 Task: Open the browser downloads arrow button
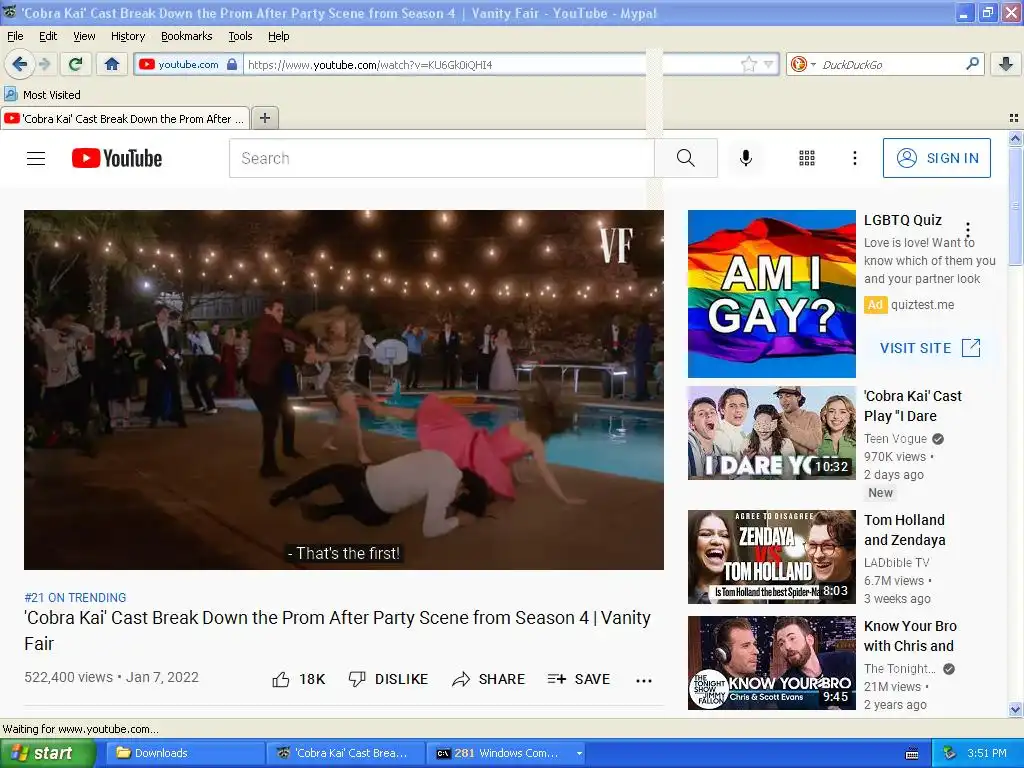(1006, 64)
